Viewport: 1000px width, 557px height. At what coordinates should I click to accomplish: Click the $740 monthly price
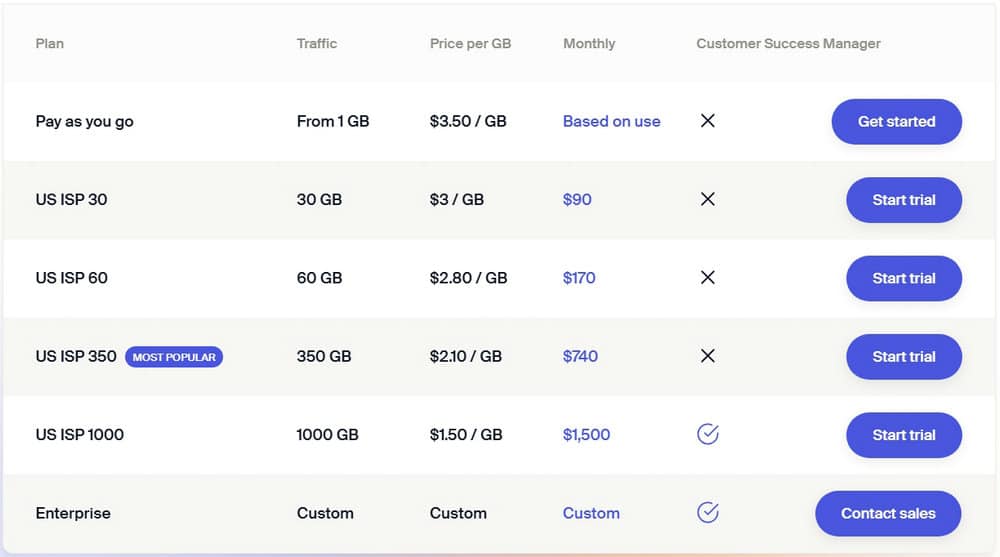[580, 356]
